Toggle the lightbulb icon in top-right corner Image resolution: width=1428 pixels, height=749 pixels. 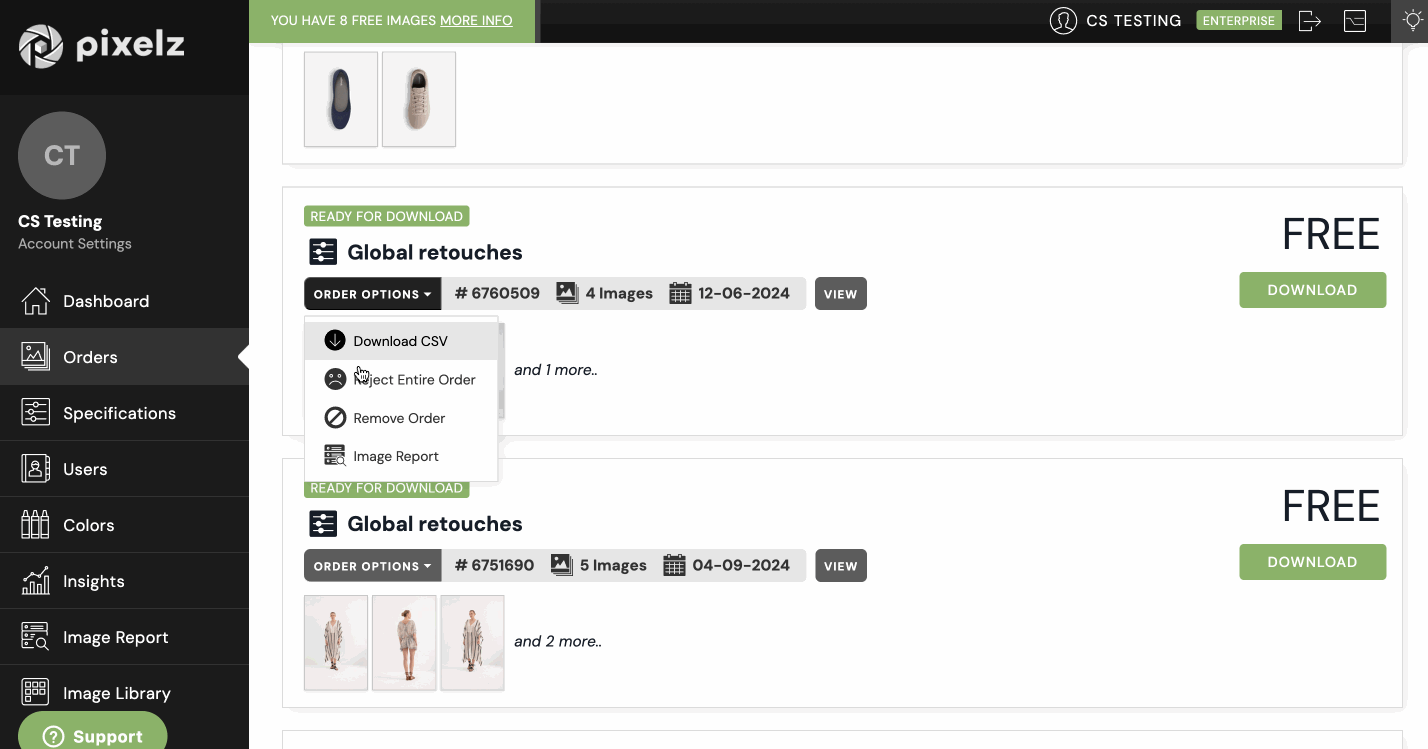pyautogui.click(x=1412, y=21)
